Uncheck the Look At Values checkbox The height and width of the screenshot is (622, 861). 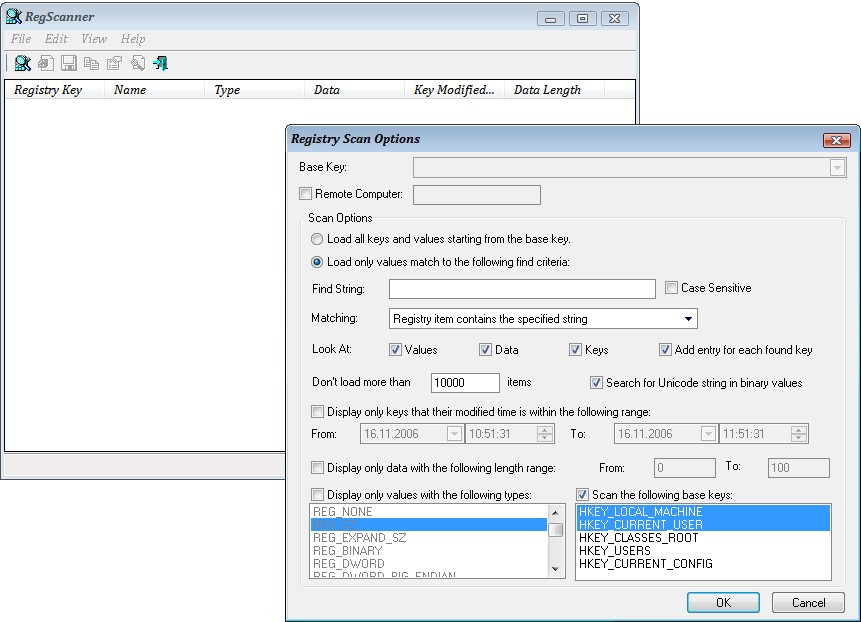(395, 350)
